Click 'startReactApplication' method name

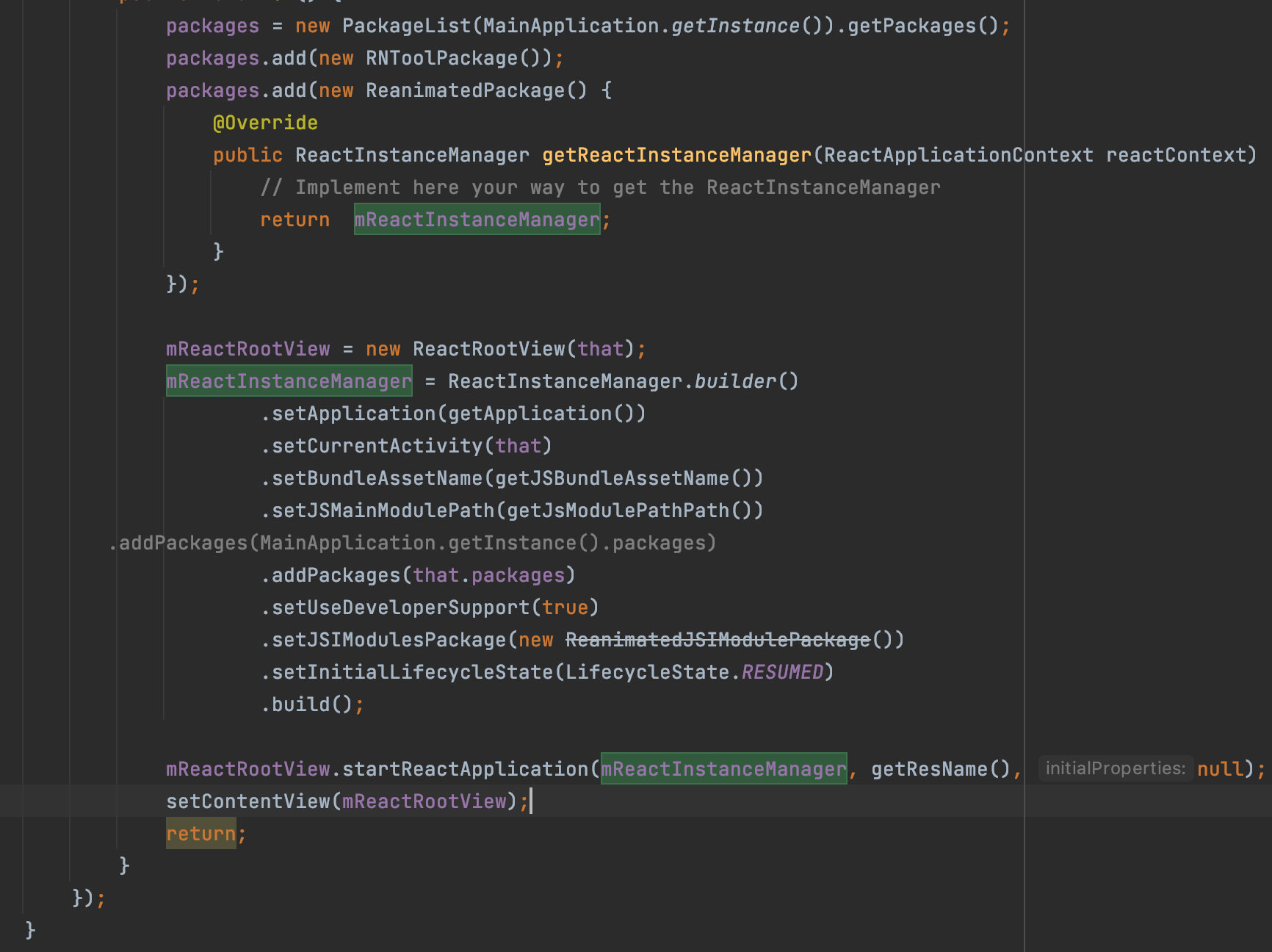[466, 769]
